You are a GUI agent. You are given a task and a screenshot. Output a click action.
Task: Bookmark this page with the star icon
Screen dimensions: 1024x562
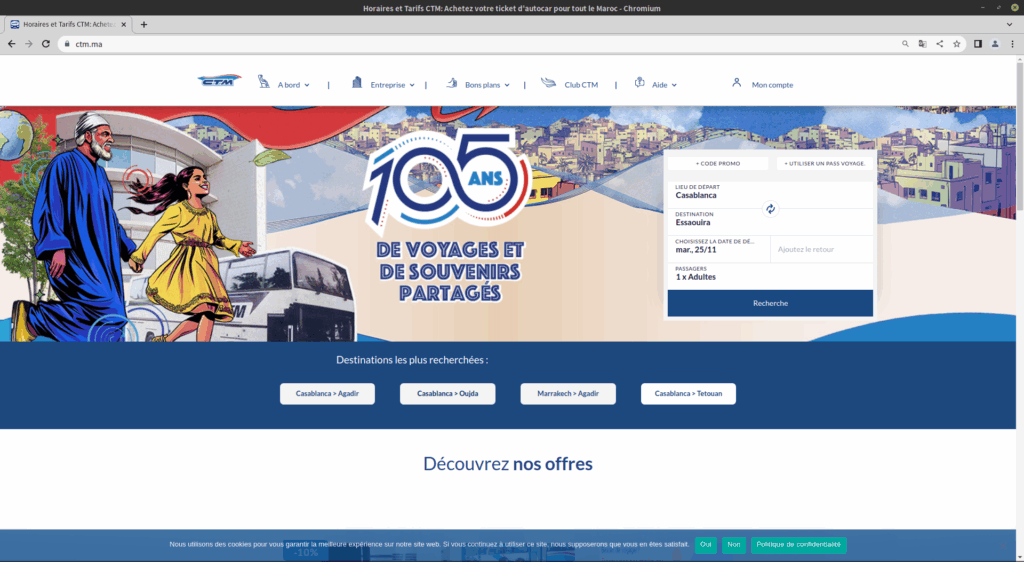[956, 44]
